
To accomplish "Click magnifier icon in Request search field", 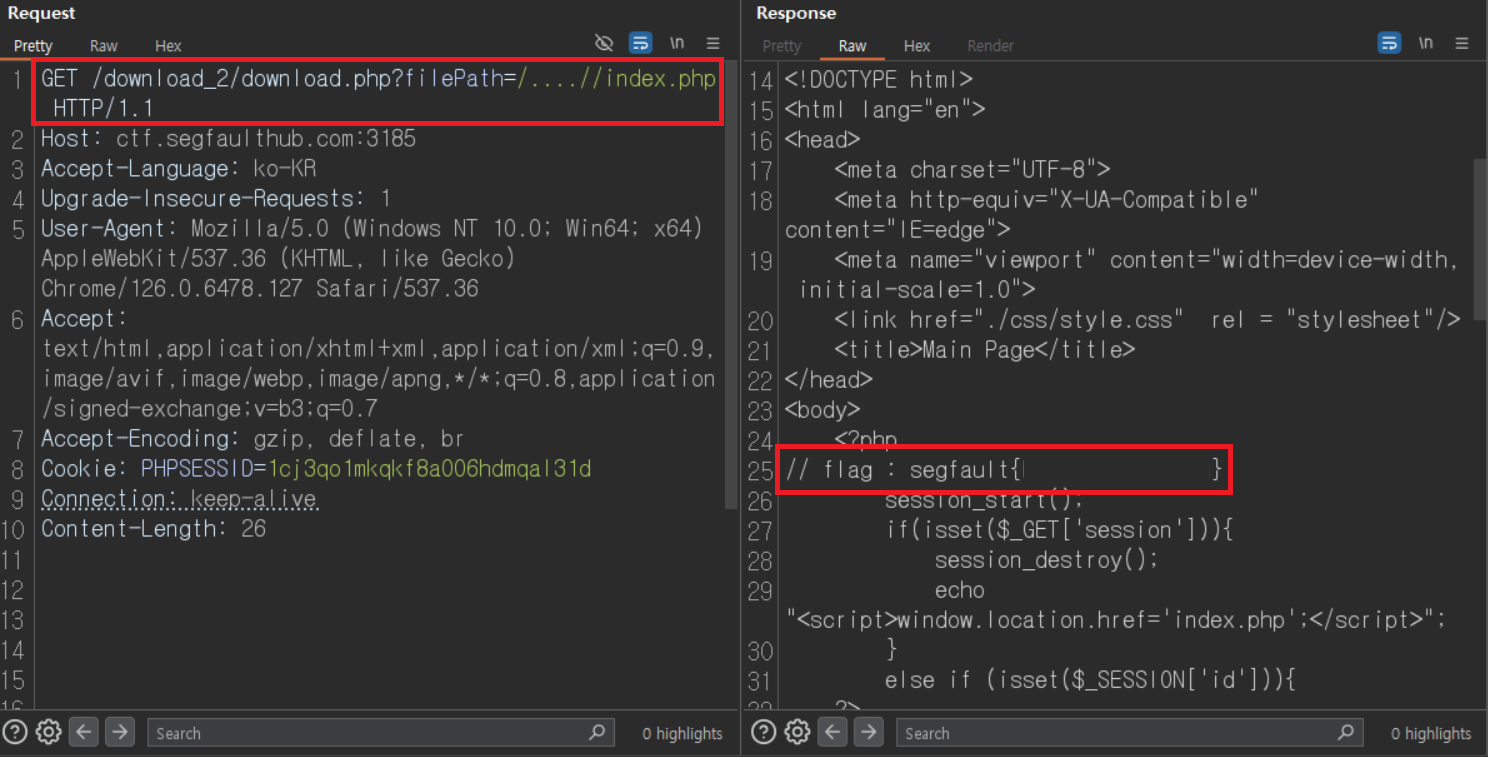I will 597,732.
